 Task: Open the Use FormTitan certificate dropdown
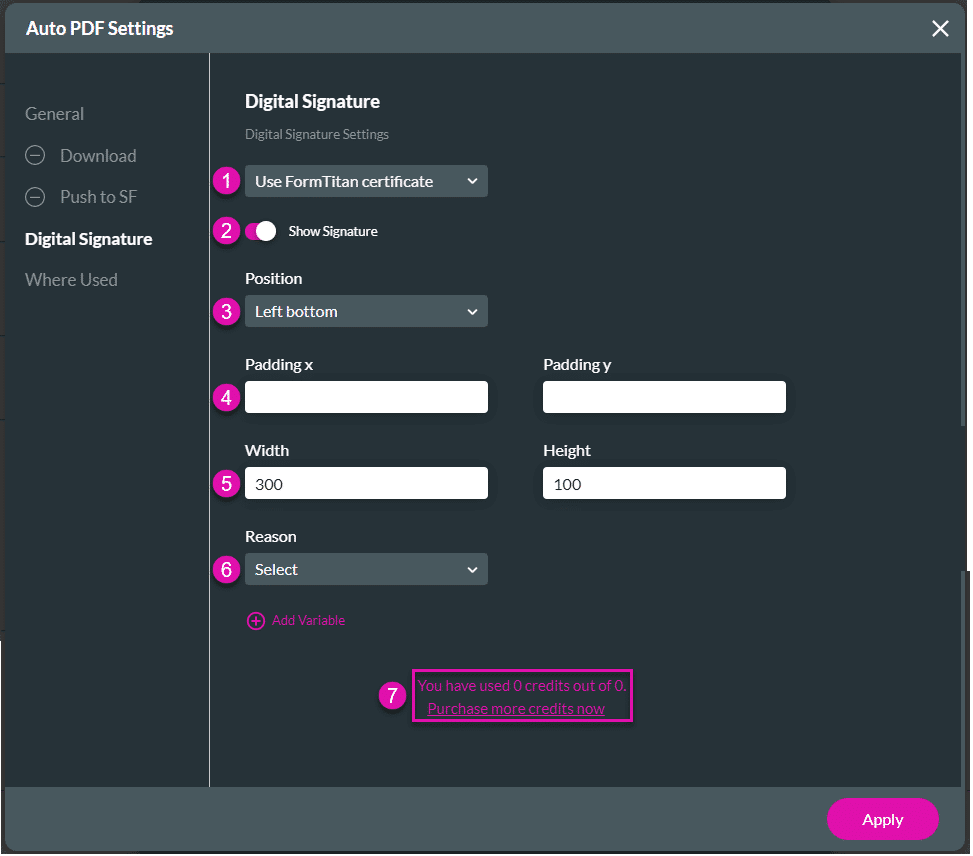366,181
